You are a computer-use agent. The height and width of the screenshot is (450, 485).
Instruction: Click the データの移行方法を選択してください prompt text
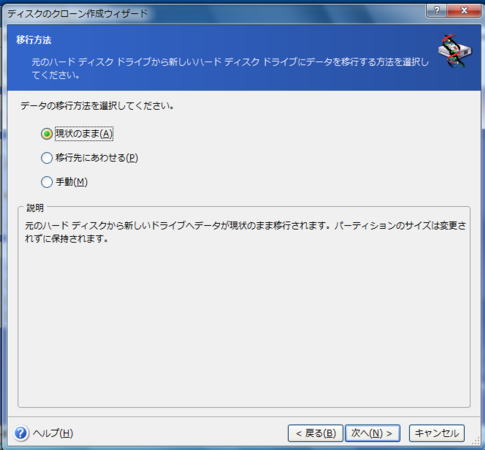[97, 106]
